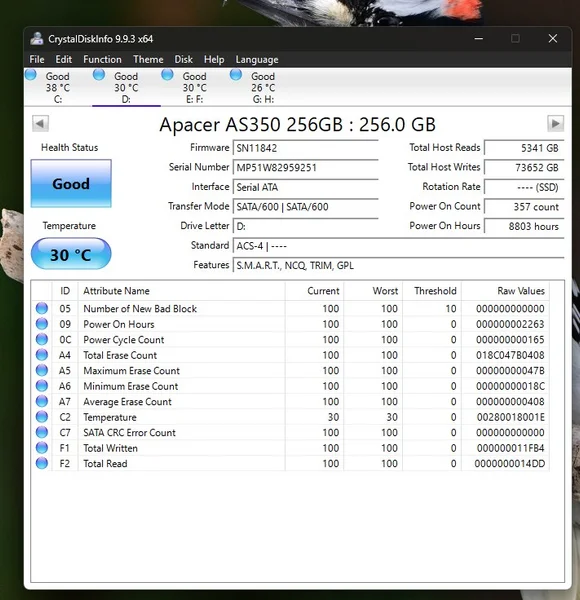Click status icon for Temperature attribute row
This screenshot has width=580, height=600.
(x=42, y=417)
